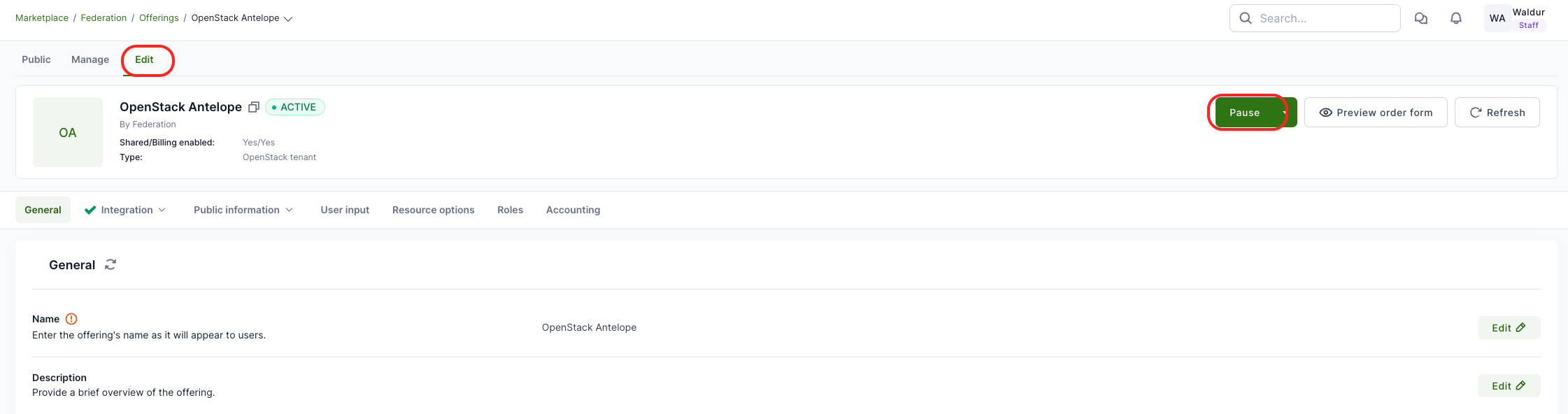The image size is (1568, 414).
Task: Open the WA user avatar menu
Action: (1497, 18)
